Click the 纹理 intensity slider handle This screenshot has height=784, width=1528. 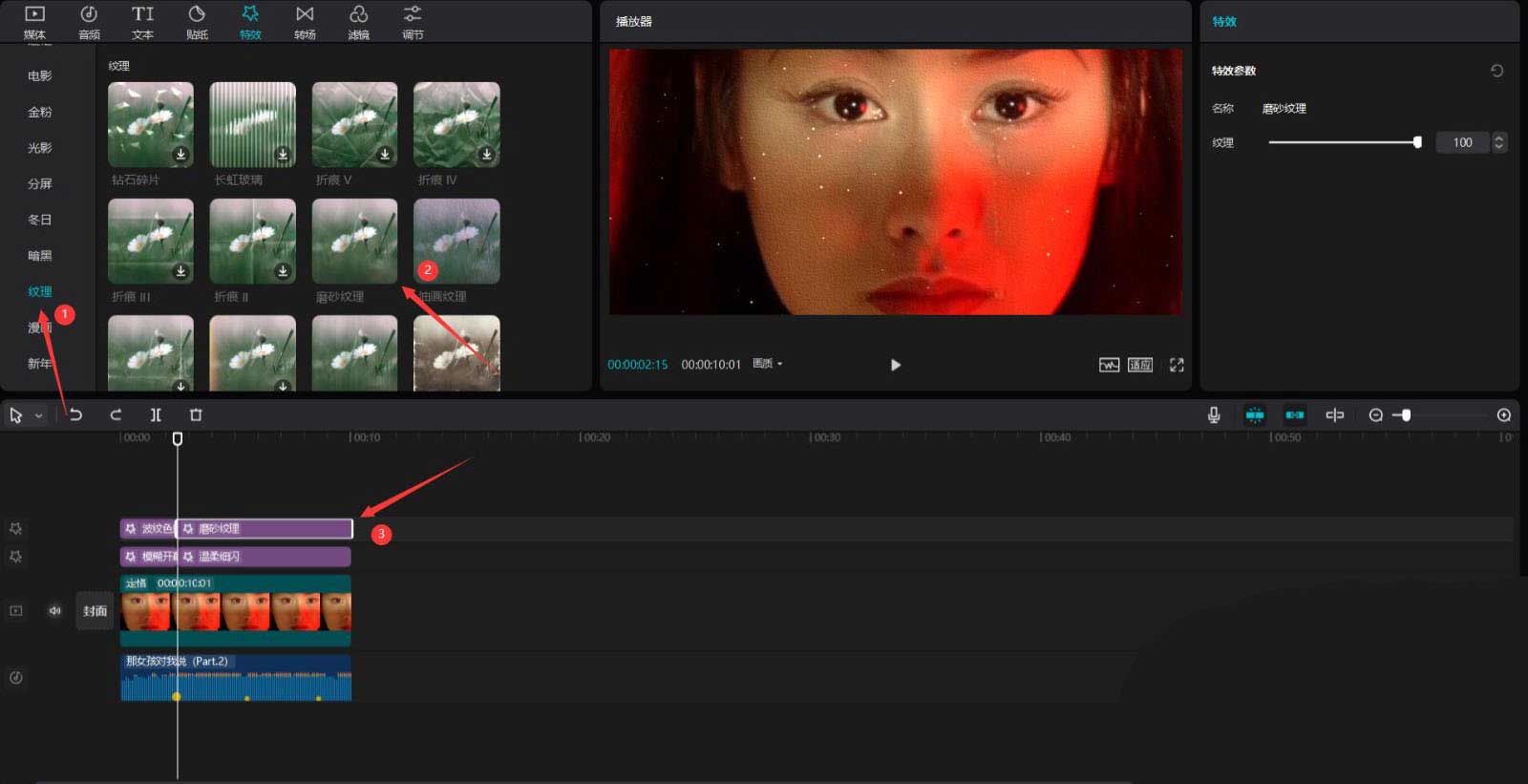[x=1417, y=142]
